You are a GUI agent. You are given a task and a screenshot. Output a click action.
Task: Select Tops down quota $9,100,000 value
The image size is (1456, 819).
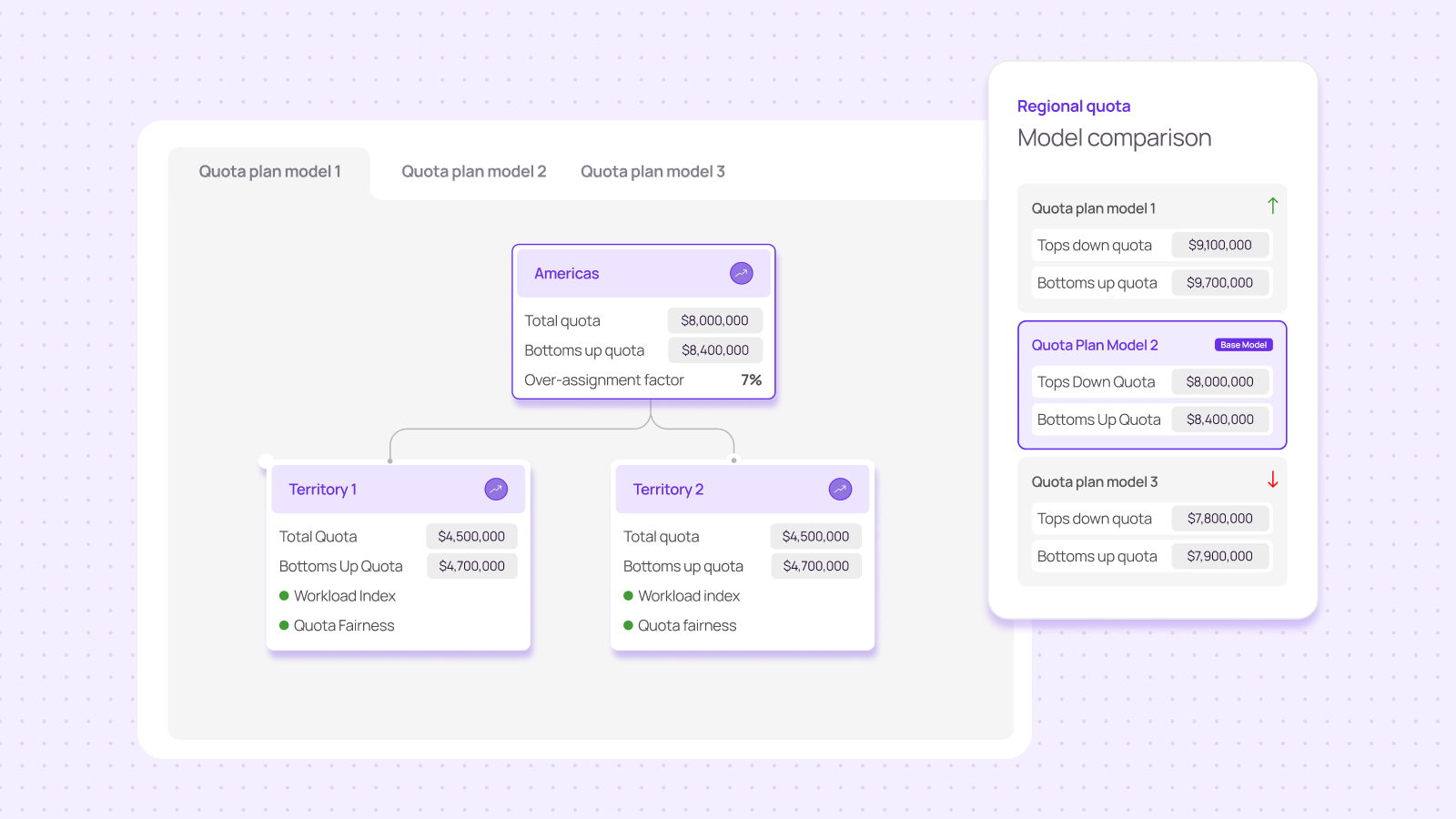pyautogui.click(x=1219, y=245)
